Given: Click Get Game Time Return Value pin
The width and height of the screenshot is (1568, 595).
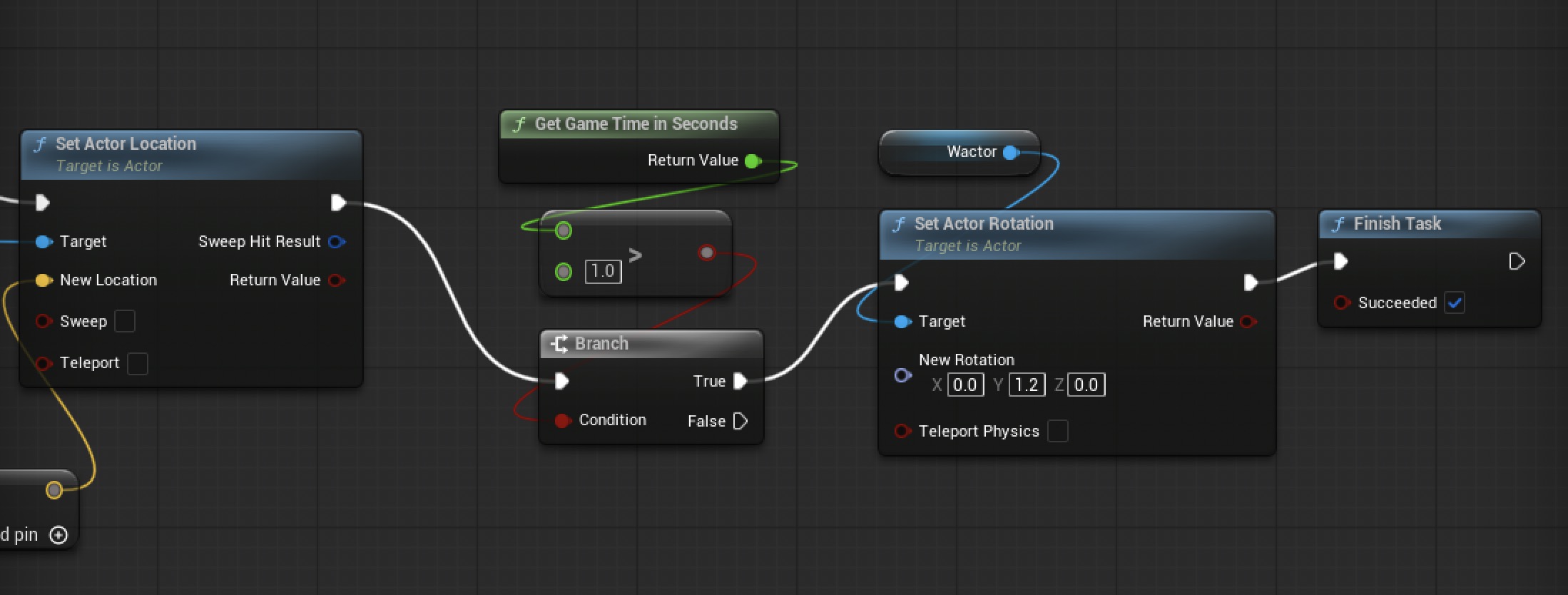Looking at the screenshot, I should [x=752, y=161].
